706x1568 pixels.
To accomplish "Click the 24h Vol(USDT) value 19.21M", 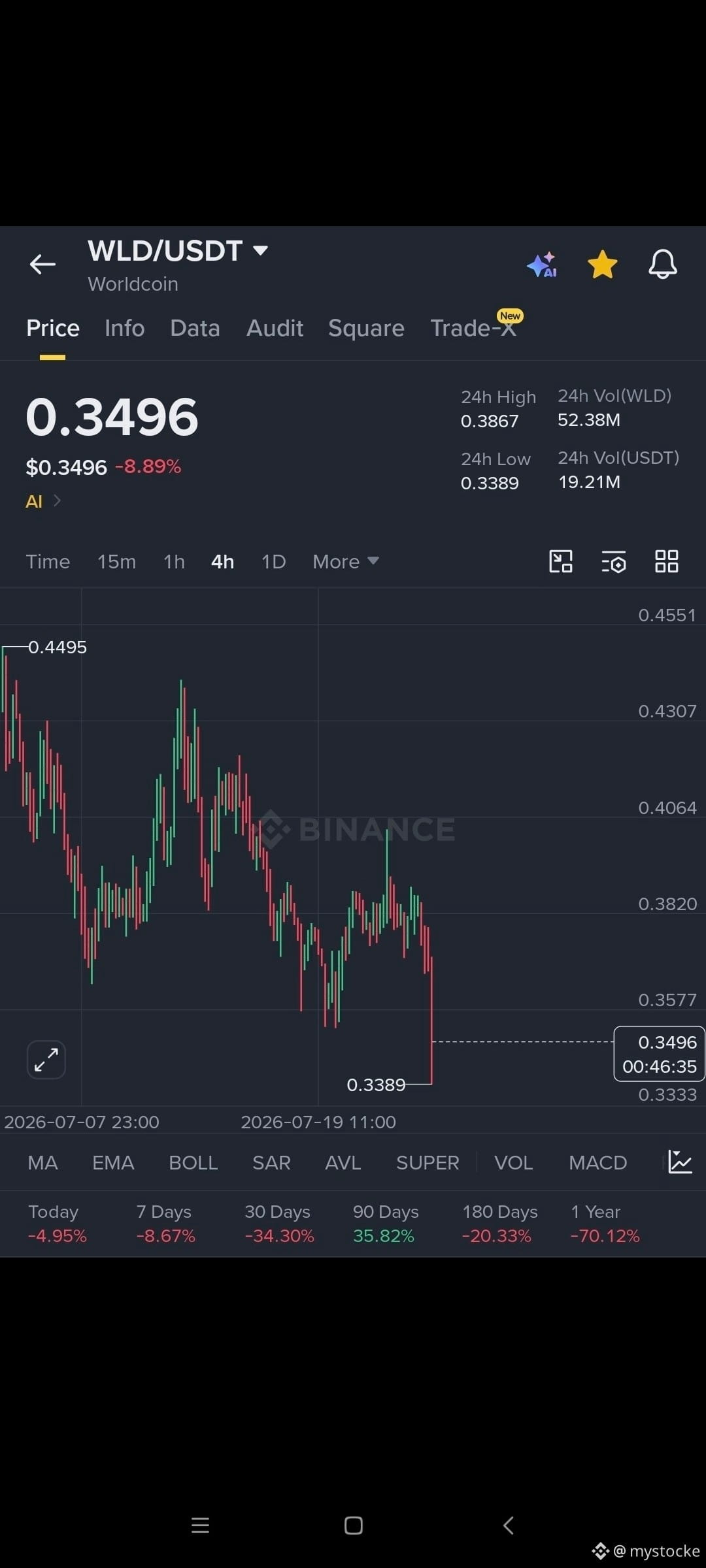I will click(x=588, y=482).
